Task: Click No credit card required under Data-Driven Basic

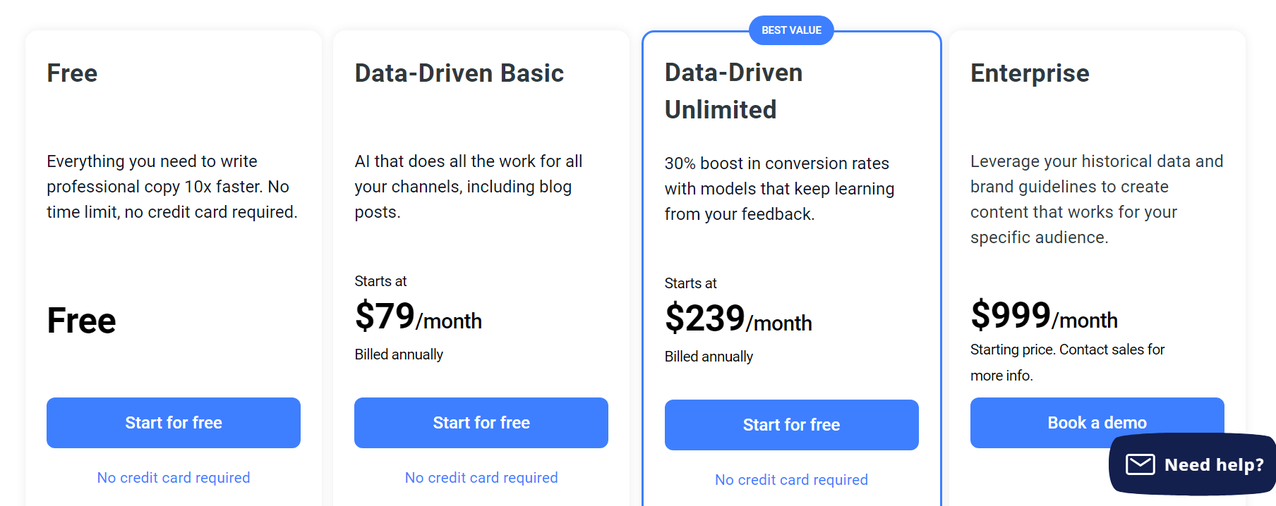Action: pyautogui.click(x=481, y=478)
